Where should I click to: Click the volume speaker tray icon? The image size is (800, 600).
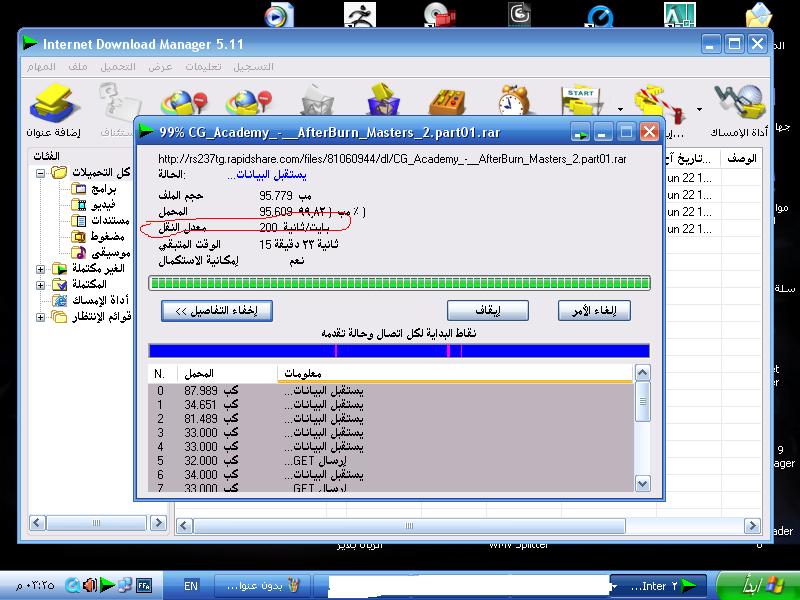pyautogui.click(x=90, y=585)
